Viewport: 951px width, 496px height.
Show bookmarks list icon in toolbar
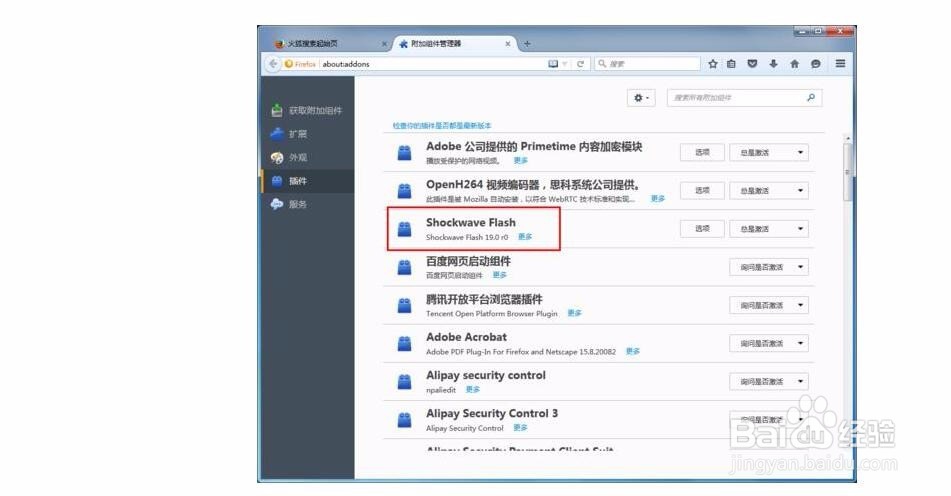click(731, 64)
